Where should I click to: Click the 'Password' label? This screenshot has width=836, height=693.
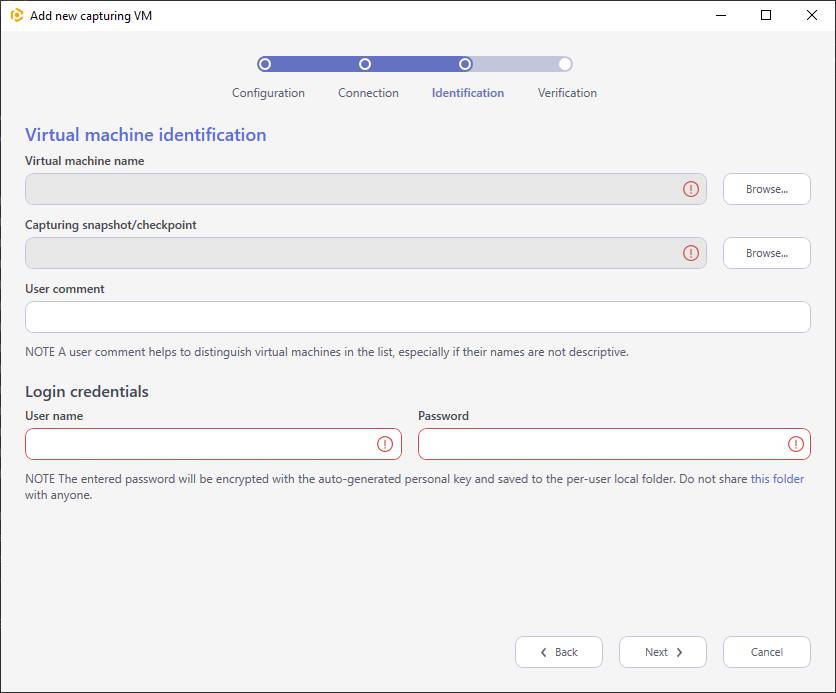[443, 416]
